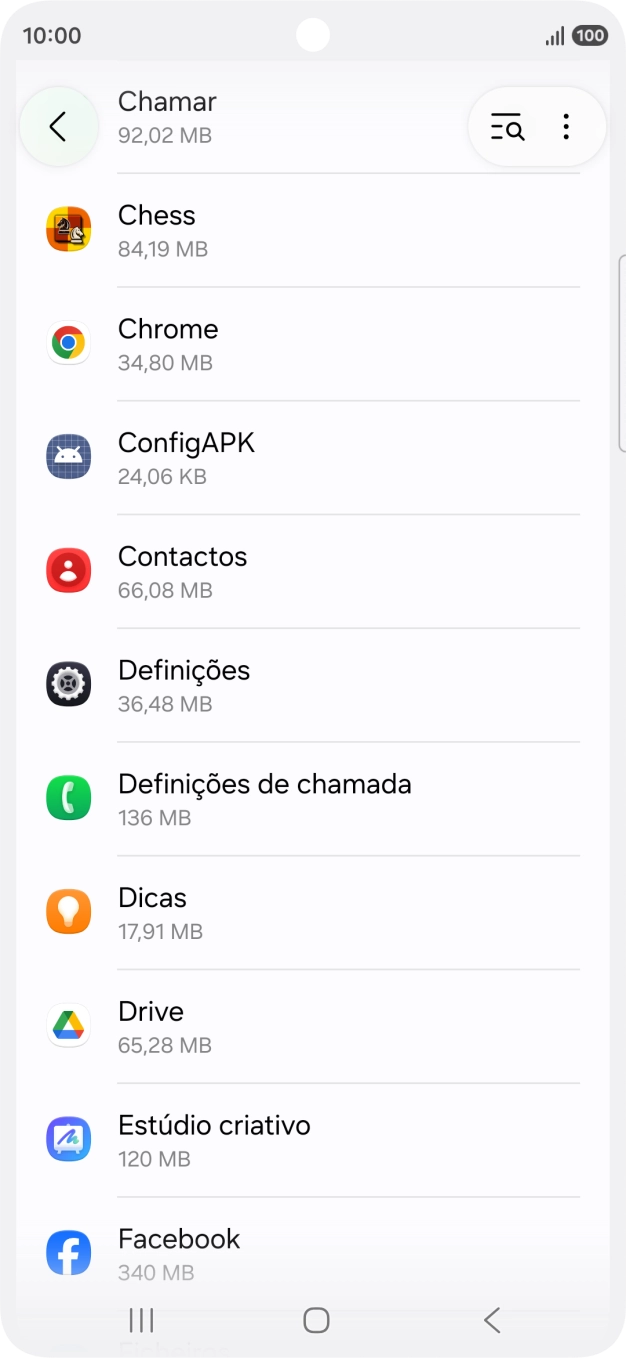Tap the recents button in navigation bar
Viewport: 626px width, 1358px height.
pos(140,1320)
